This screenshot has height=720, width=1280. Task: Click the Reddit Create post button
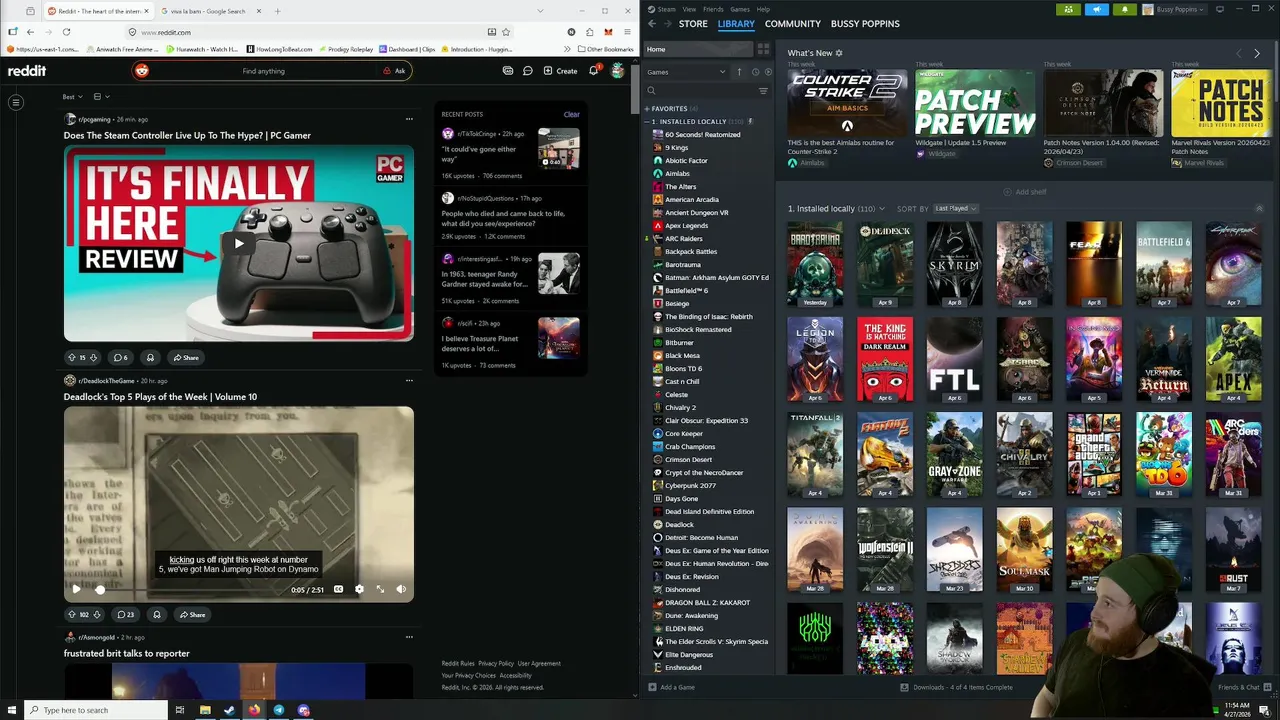point(560,71)
